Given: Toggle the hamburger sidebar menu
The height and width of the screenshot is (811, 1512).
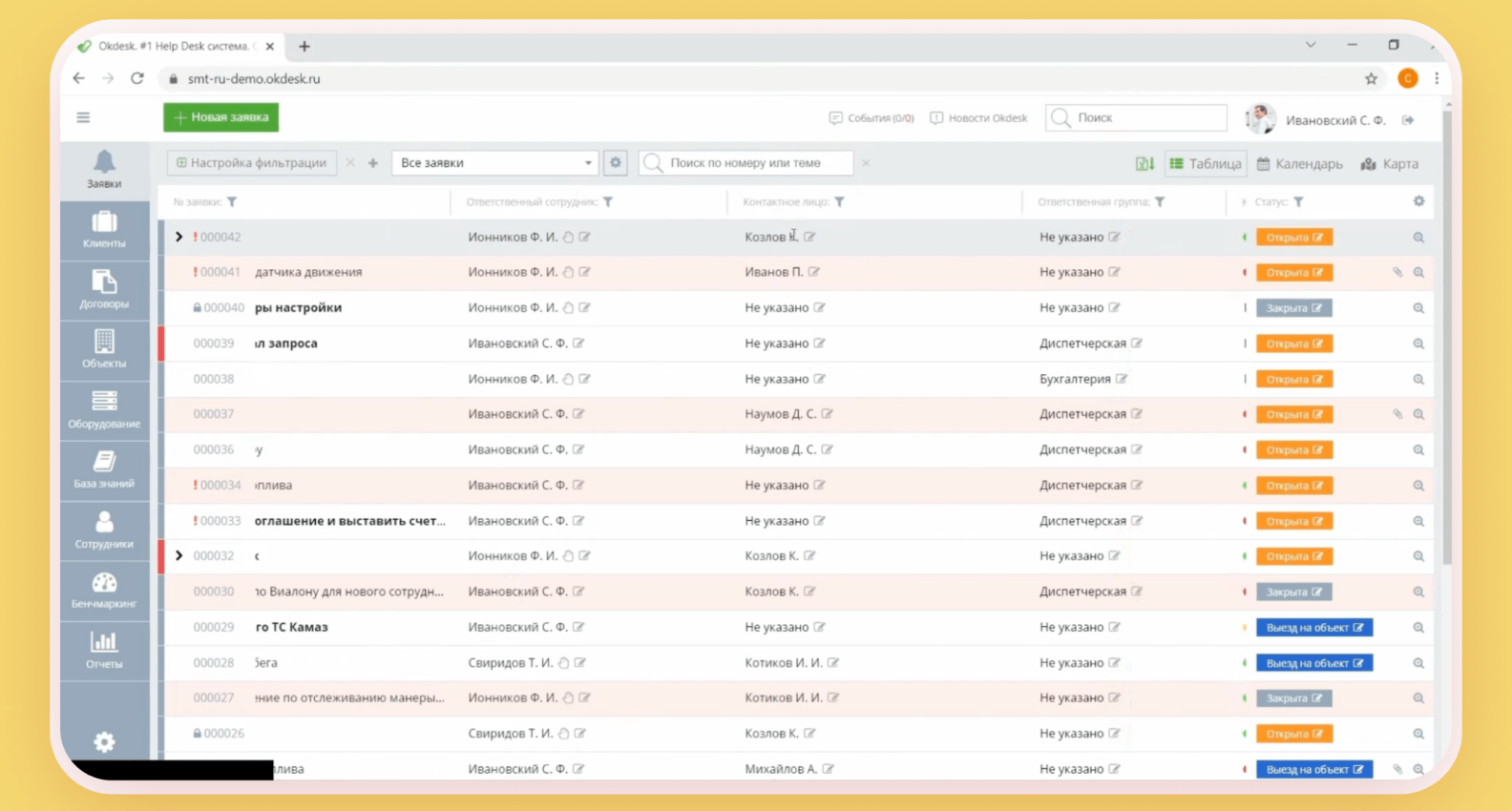Looking at the screenshot, I should click(83, 117).
